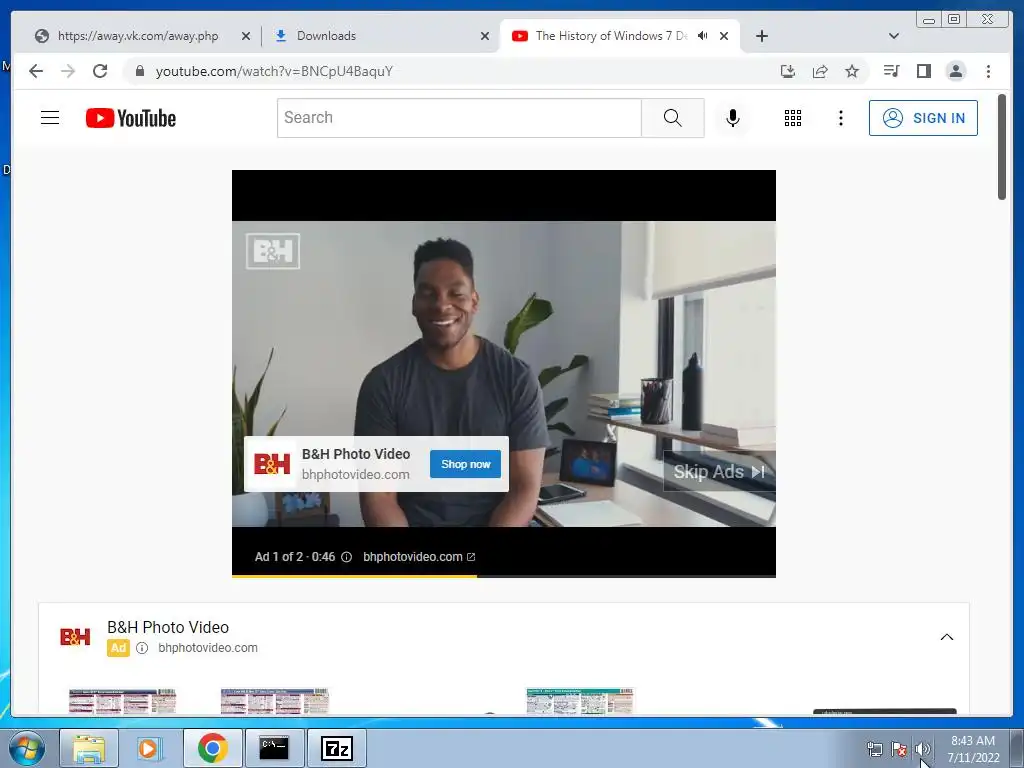1024x768 pixels.
Task: Open tab search dropdown chevron
Action: (x=894, y=36)
